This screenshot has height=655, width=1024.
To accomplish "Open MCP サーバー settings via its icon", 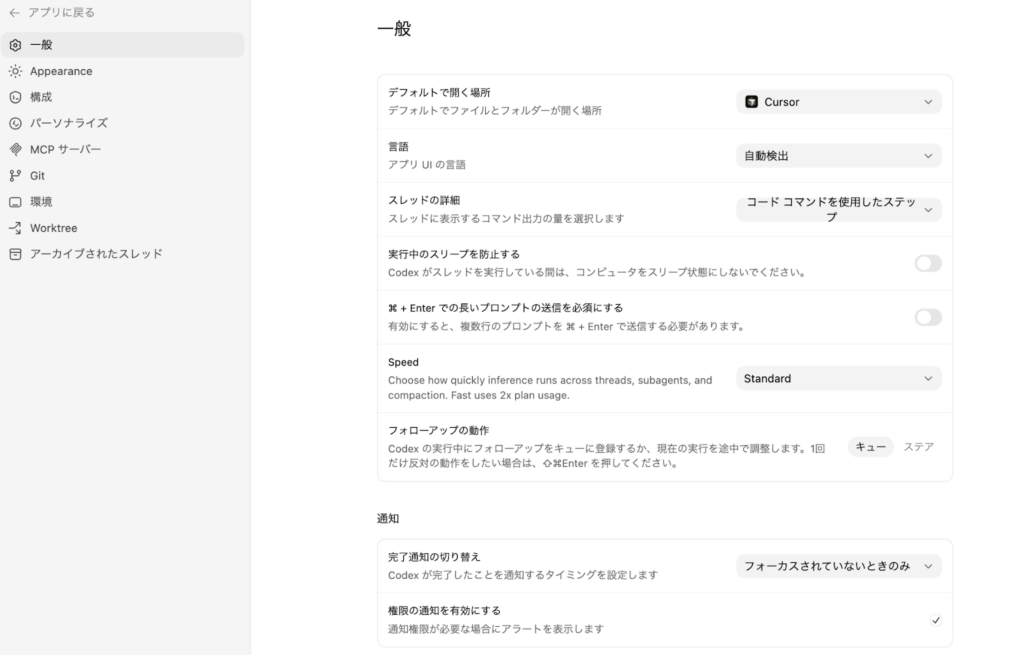I will tap(14, 148).
